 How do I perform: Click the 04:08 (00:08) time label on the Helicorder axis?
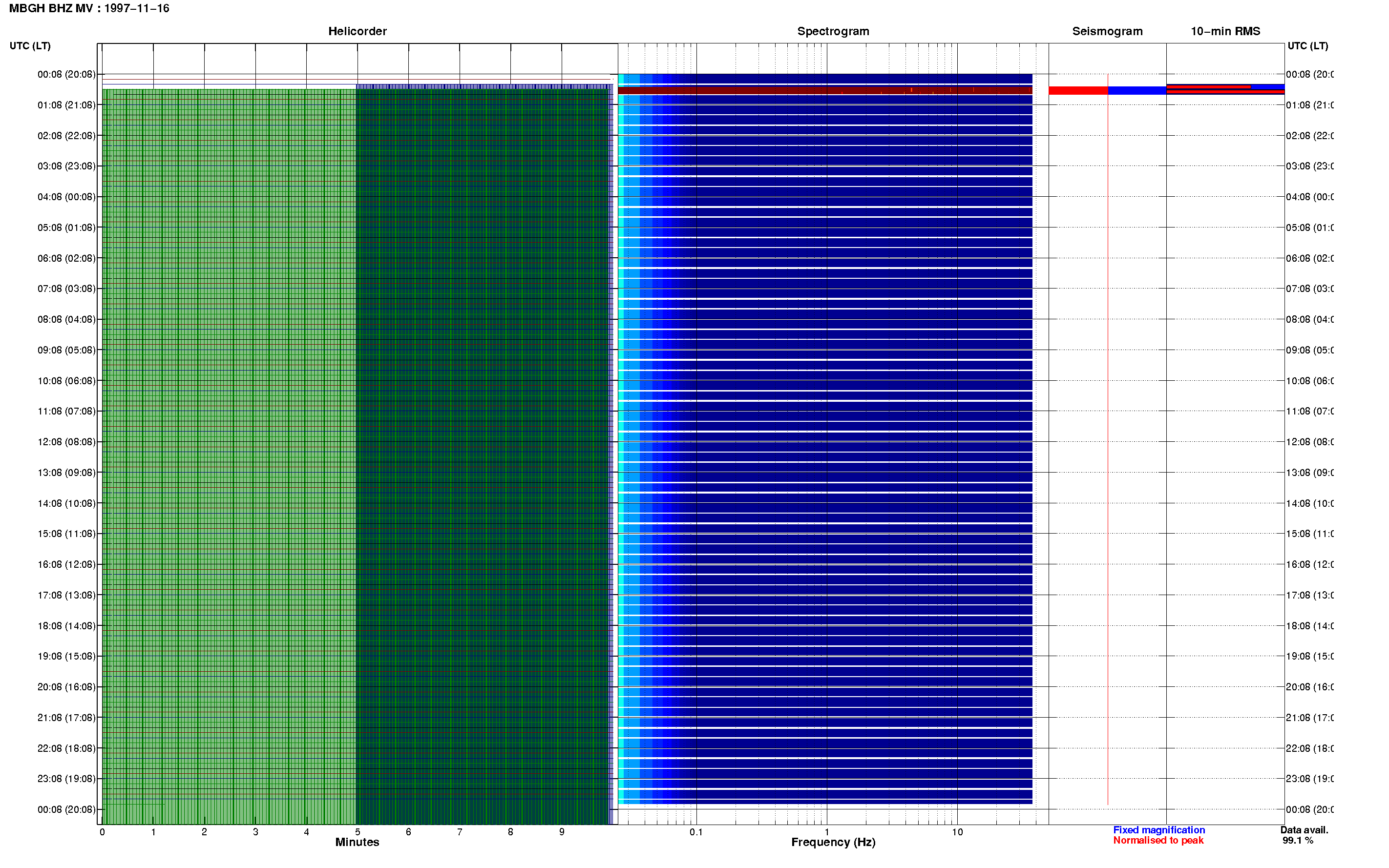(66, 197)
